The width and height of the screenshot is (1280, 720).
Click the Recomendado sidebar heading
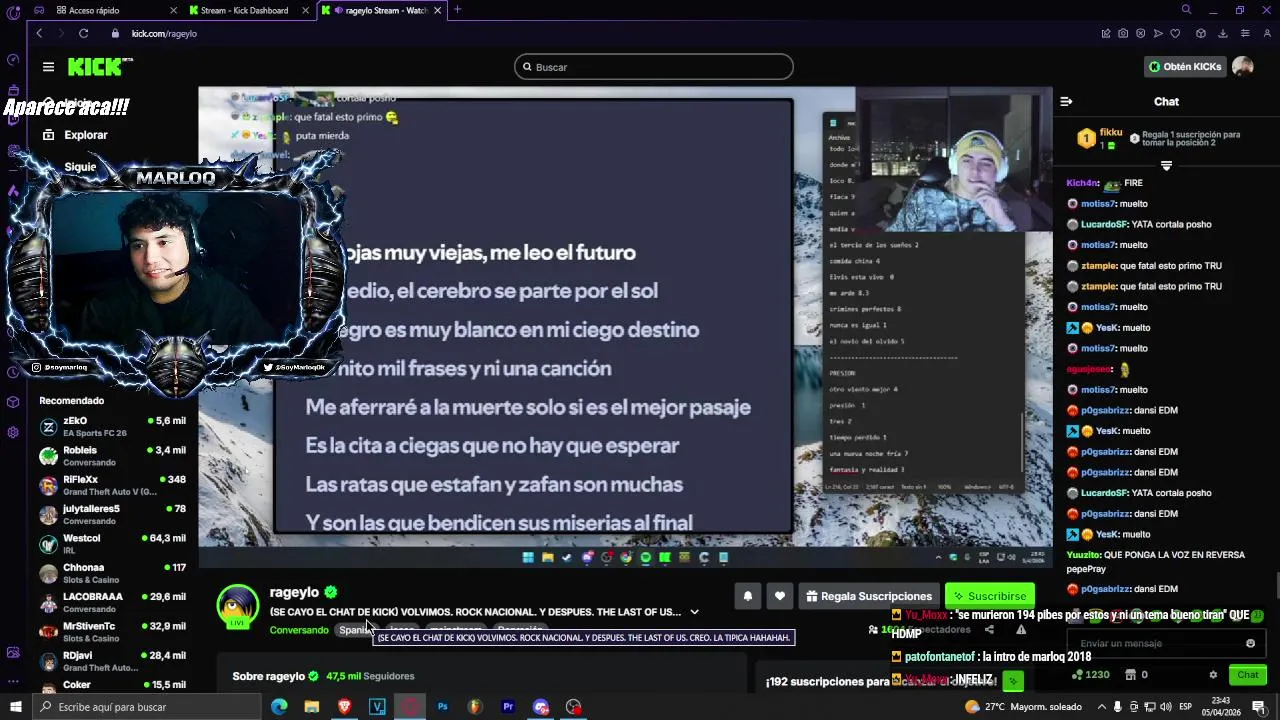(72, 401)
